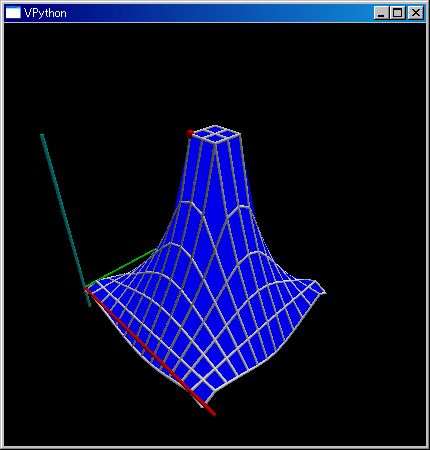Click the origin where three axes meet
430x450 pixels.
[86, 288]
